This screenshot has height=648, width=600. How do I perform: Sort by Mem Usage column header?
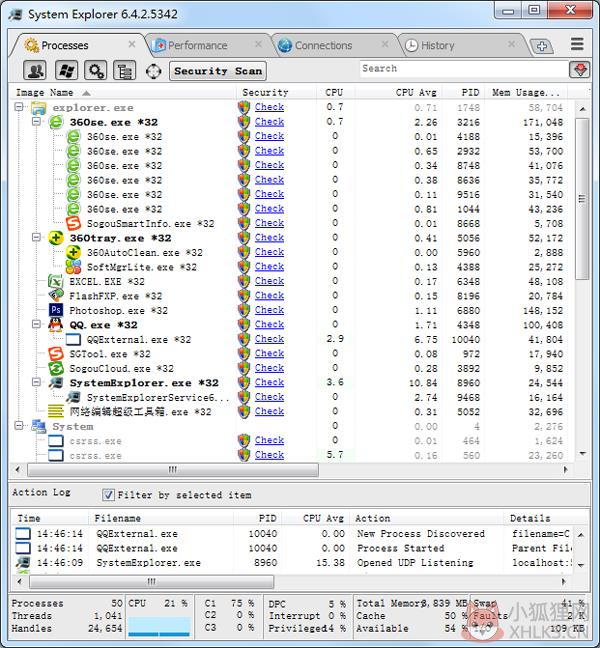click(526, 93)
